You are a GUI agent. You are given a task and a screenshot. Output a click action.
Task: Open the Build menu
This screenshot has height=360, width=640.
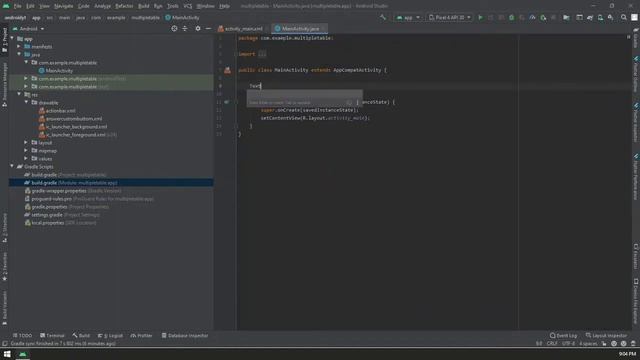pos(144,6)
